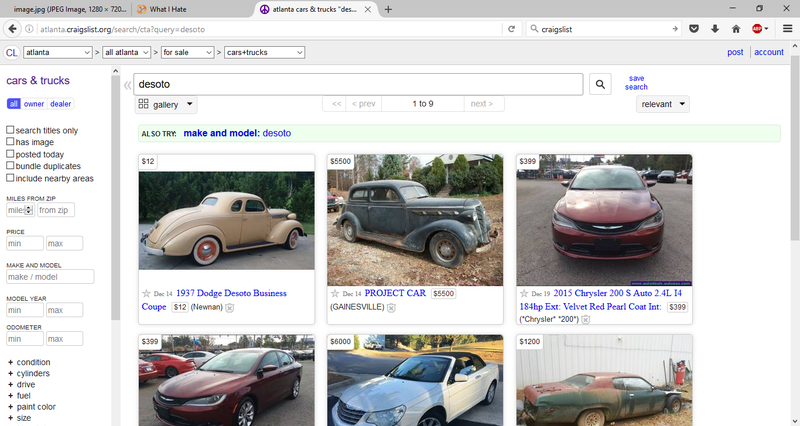Image resolution: width=800 pixels, height=426 pixels.
Task: Enable bundle duplicates checkbox
Action: click(x=10, y=165)
